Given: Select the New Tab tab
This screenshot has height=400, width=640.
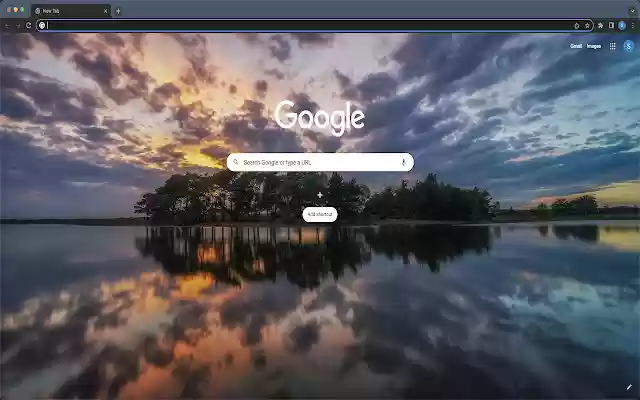Looking at the screenshot, I should point(71,11).
